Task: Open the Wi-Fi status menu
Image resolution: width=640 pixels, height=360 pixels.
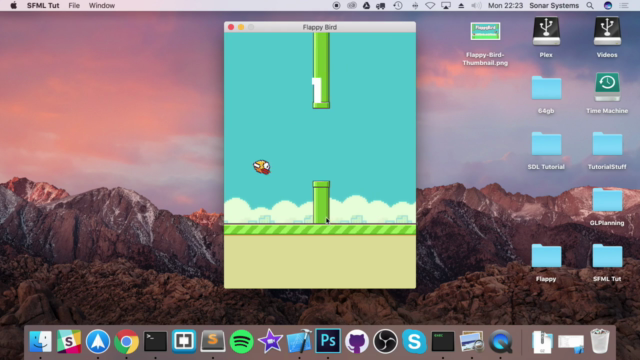Action: point(430,5)
